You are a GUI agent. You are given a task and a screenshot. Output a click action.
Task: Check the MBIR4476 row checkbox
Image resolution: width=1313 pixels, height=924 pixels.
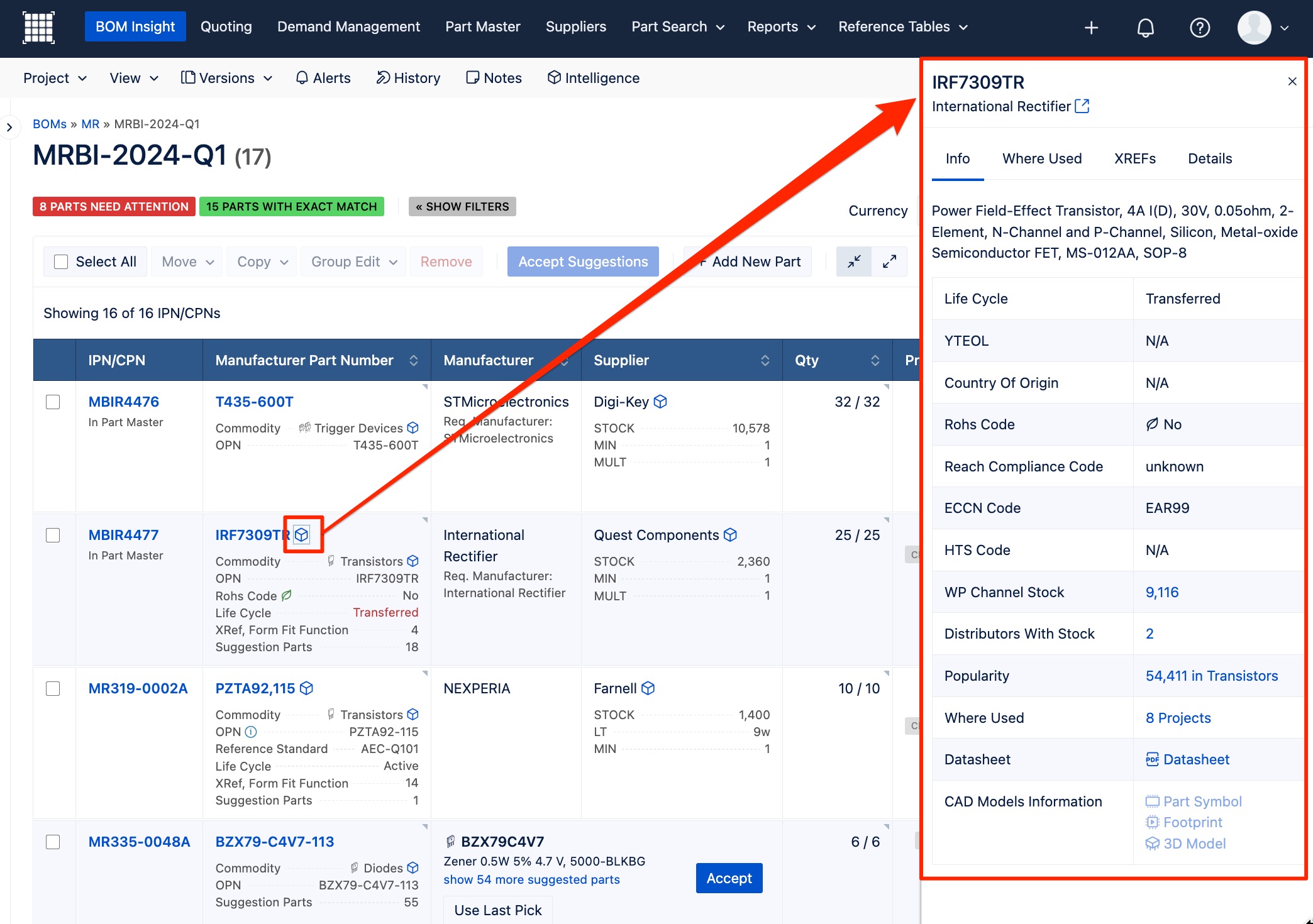click(x=53, y=402)
